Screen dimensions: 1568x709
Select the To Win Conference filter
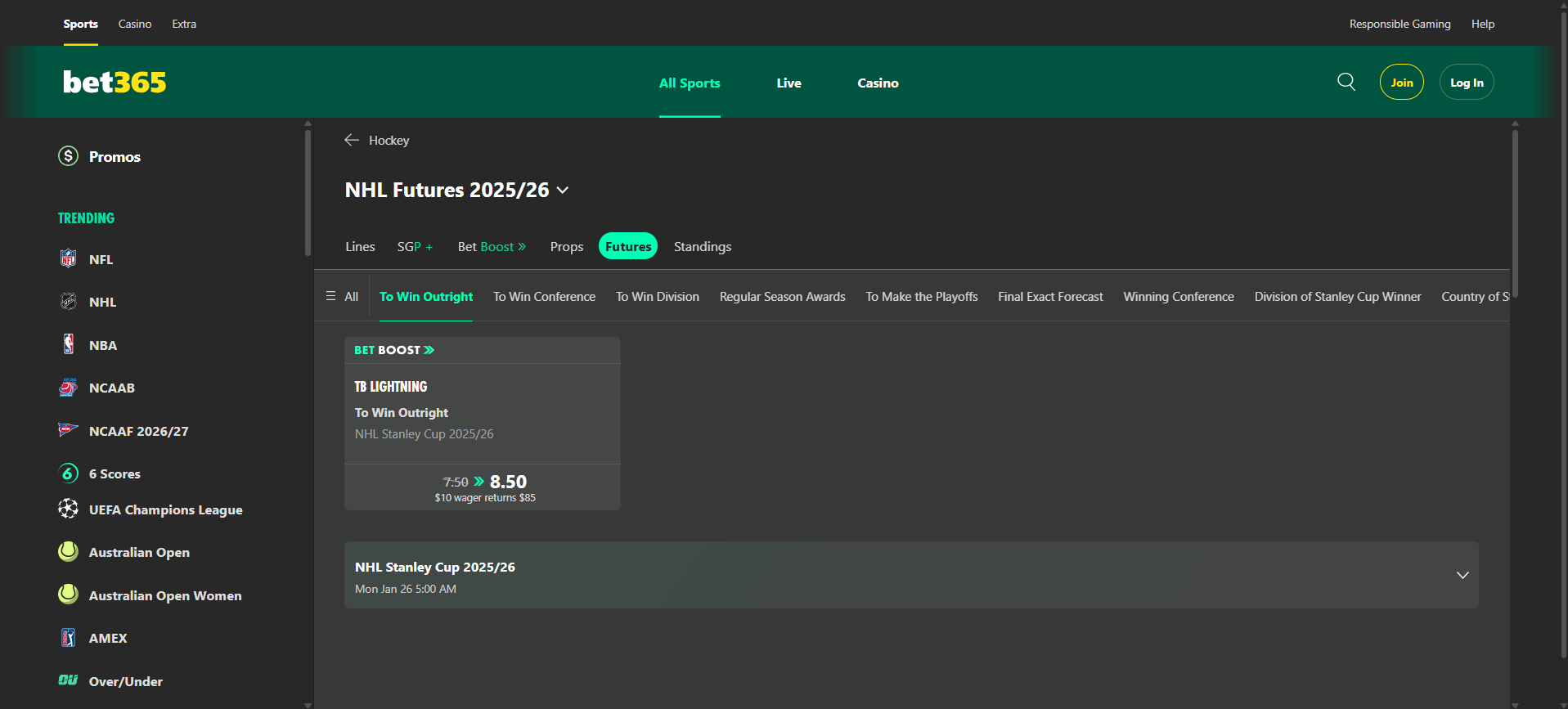point(544,297)
